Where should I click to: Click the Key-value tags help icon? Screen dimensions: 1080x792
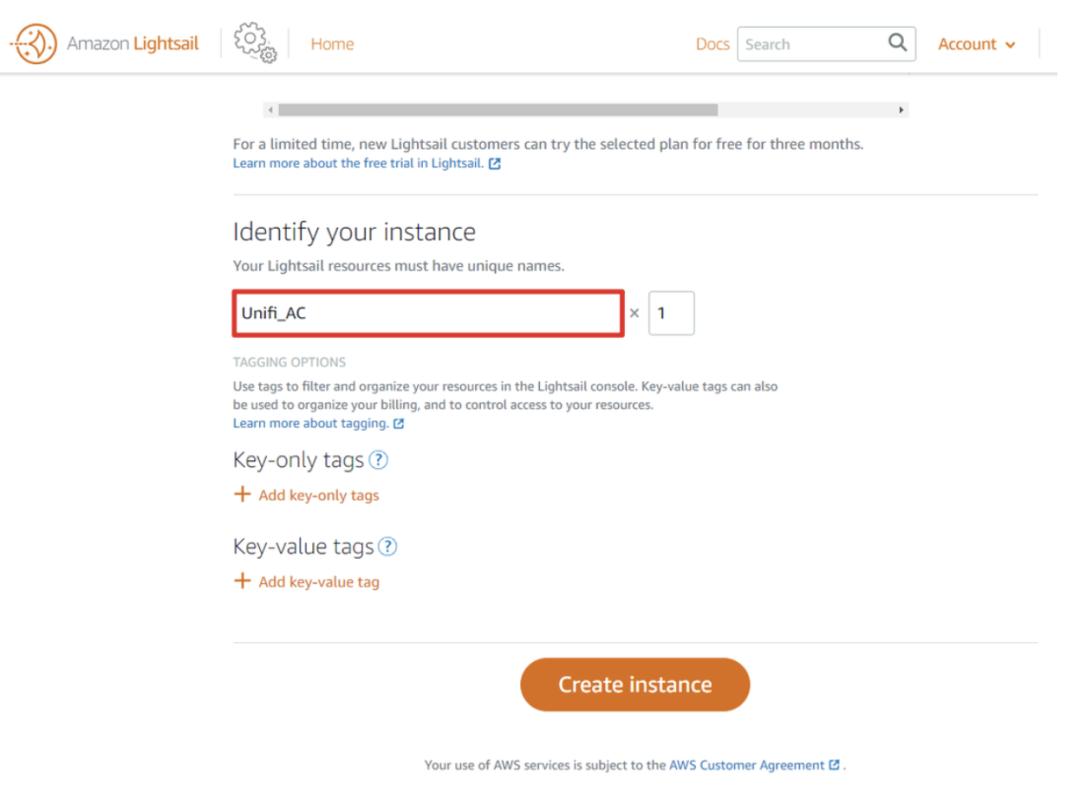tap(388, 547)
